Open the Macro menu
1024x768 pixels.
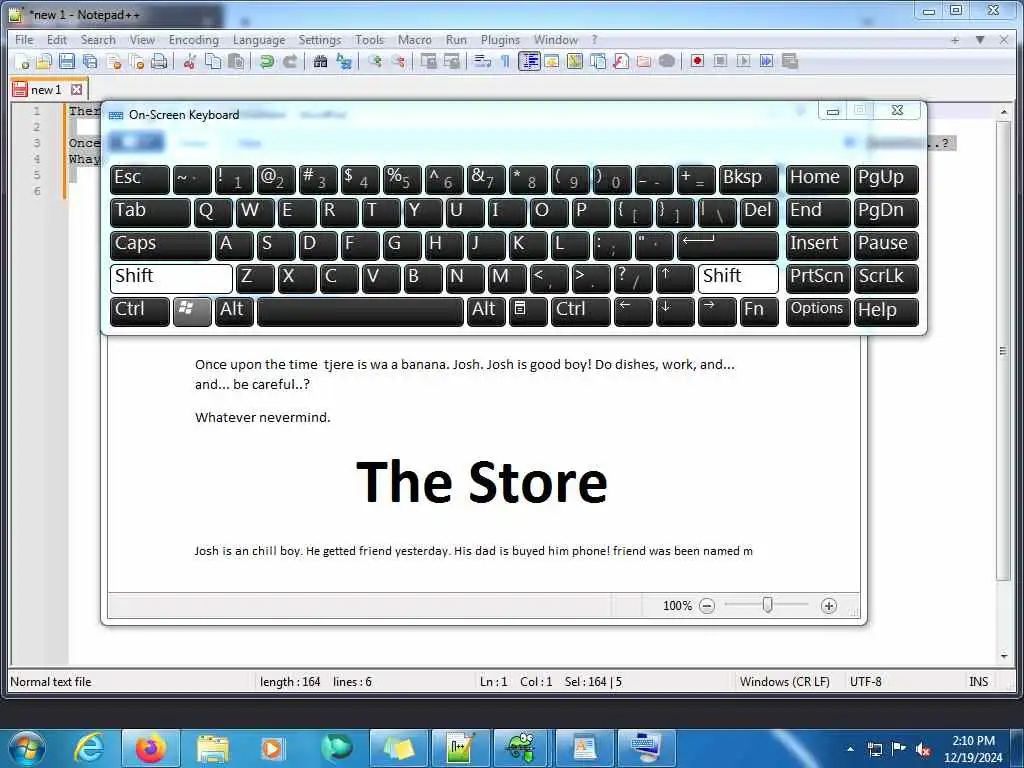click(415, 40)
